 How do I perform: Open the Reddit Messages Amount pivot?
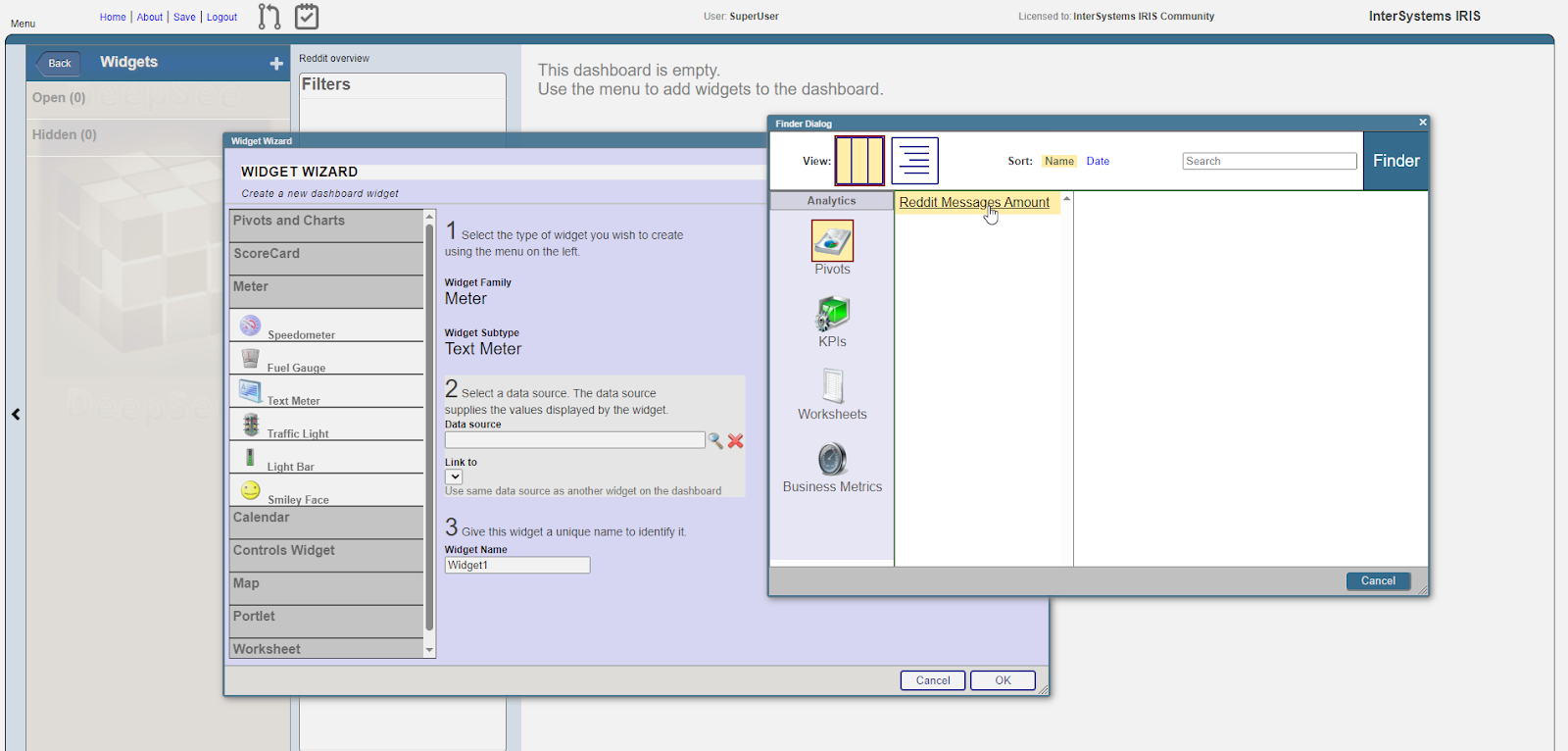click(973, 202)
